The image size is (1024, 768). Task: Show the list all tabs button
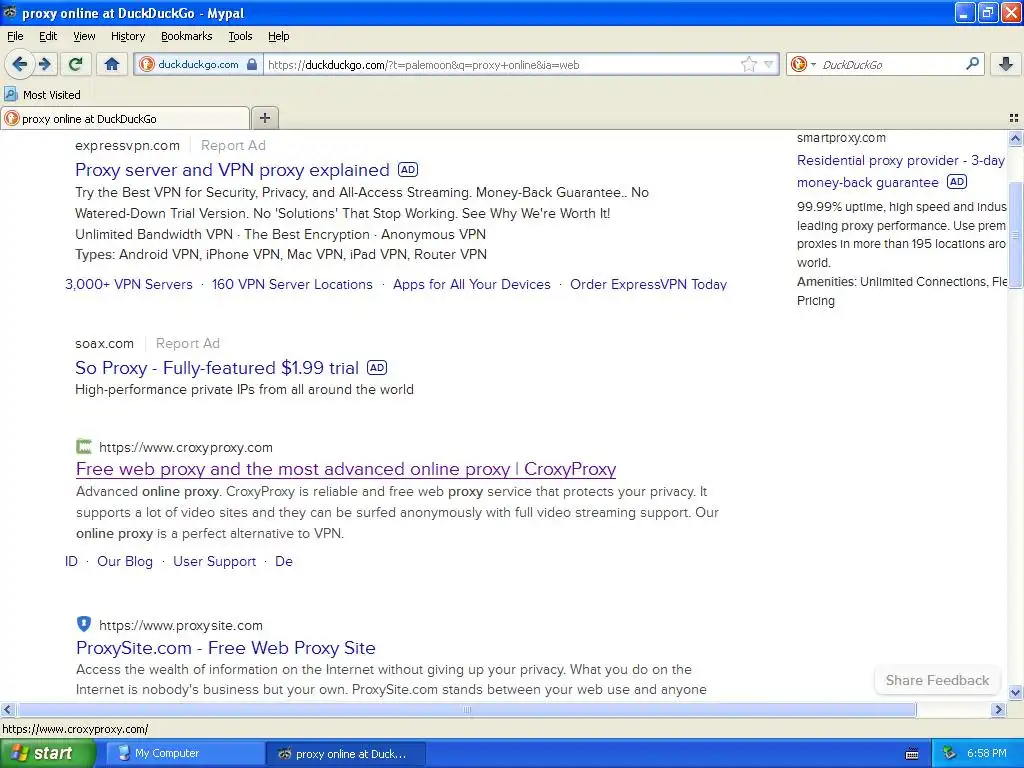pyautogui.click(x=1014, y=118)
